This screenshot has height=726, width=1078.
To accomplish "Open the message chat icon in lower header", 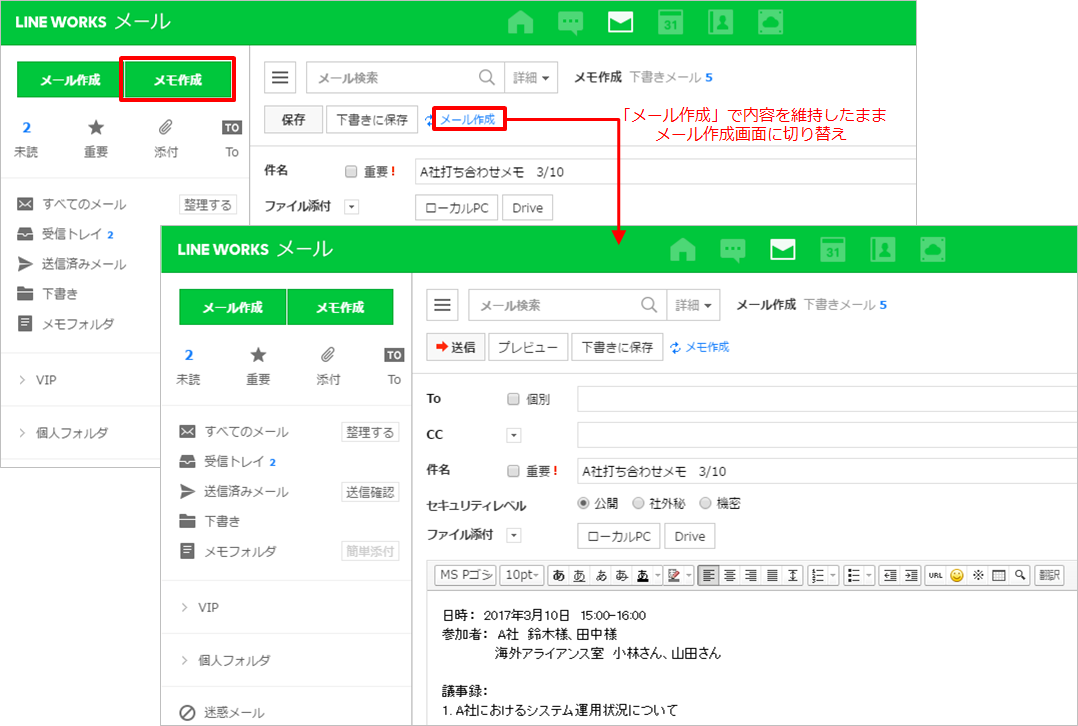I will click(733, 249).
